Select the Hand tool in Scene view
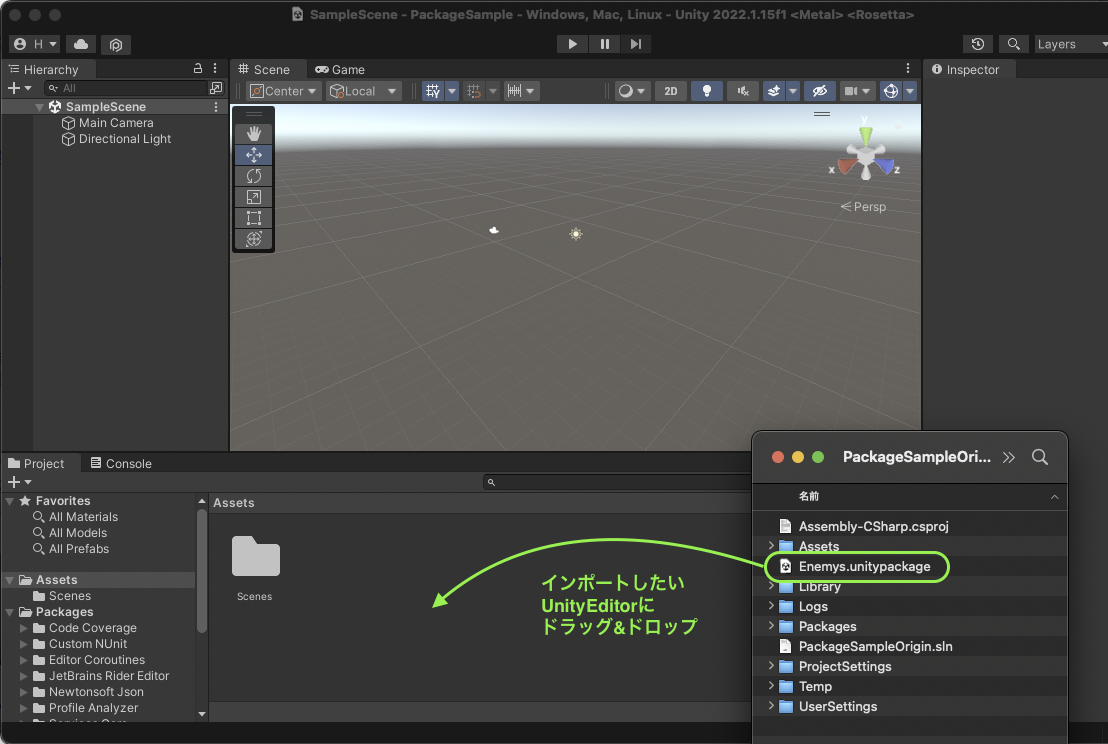 (x=253, y=133)
